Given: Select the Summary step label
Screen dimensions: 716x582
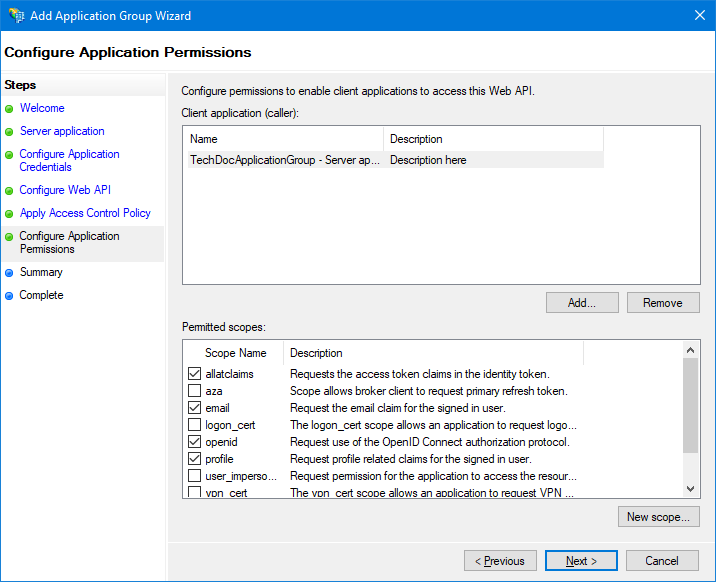Looking at the screenshot, I should point(41,272).
